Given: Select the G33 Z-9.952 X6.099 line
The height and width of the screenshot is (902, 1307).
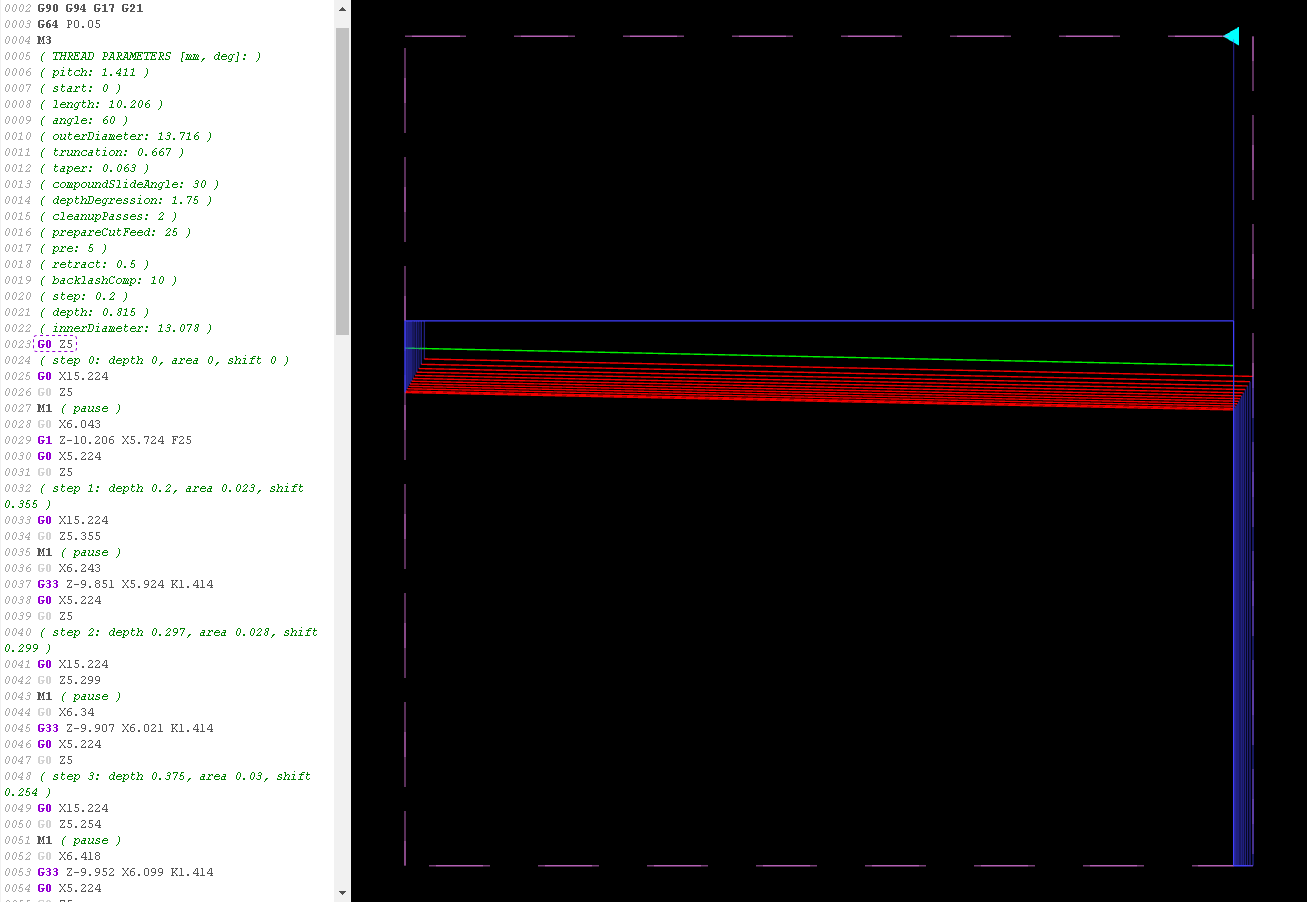Looking at the screenshot, I should coord(125,872).
